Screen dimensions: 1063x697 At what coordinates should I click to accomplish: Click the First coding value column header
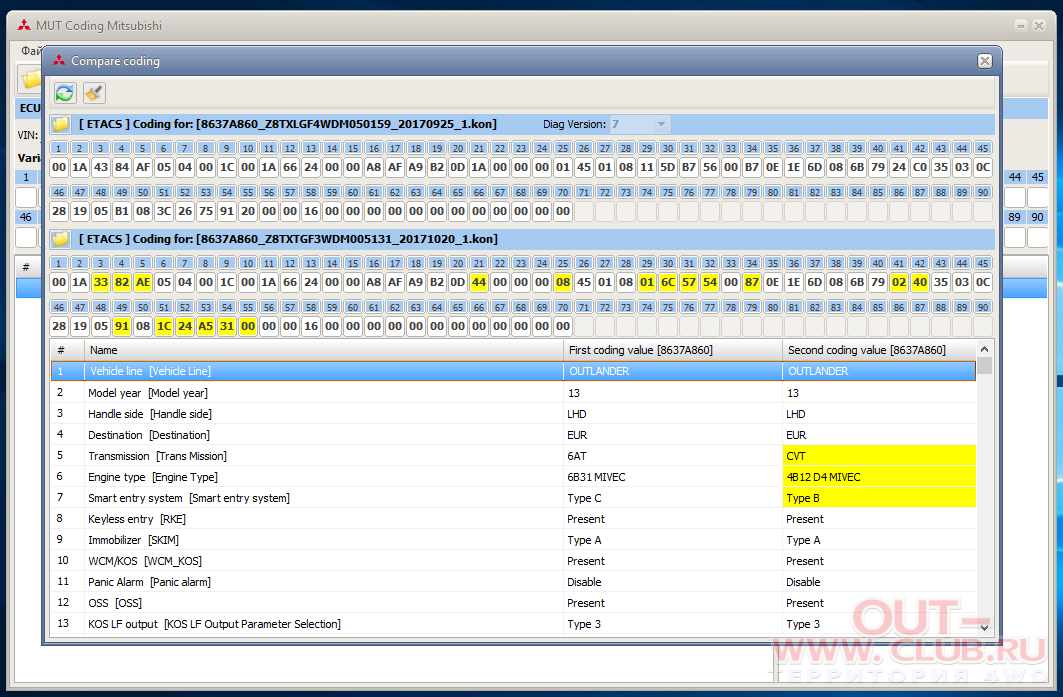[673, 350]
